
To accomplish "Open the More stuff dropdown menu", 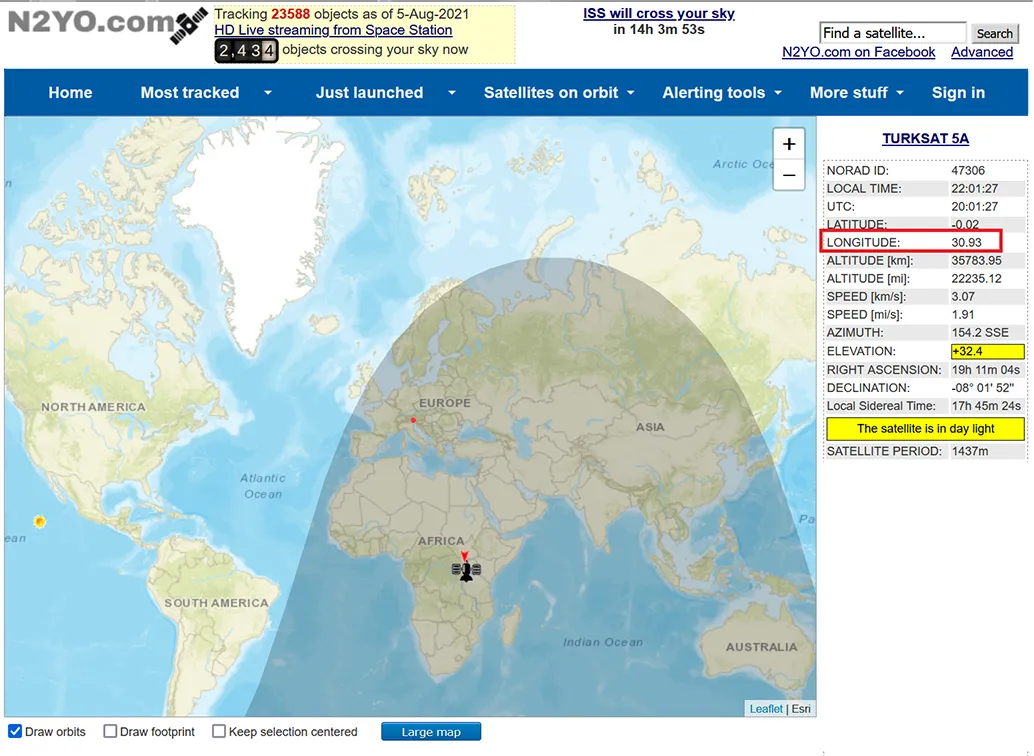I will point(856,93).
